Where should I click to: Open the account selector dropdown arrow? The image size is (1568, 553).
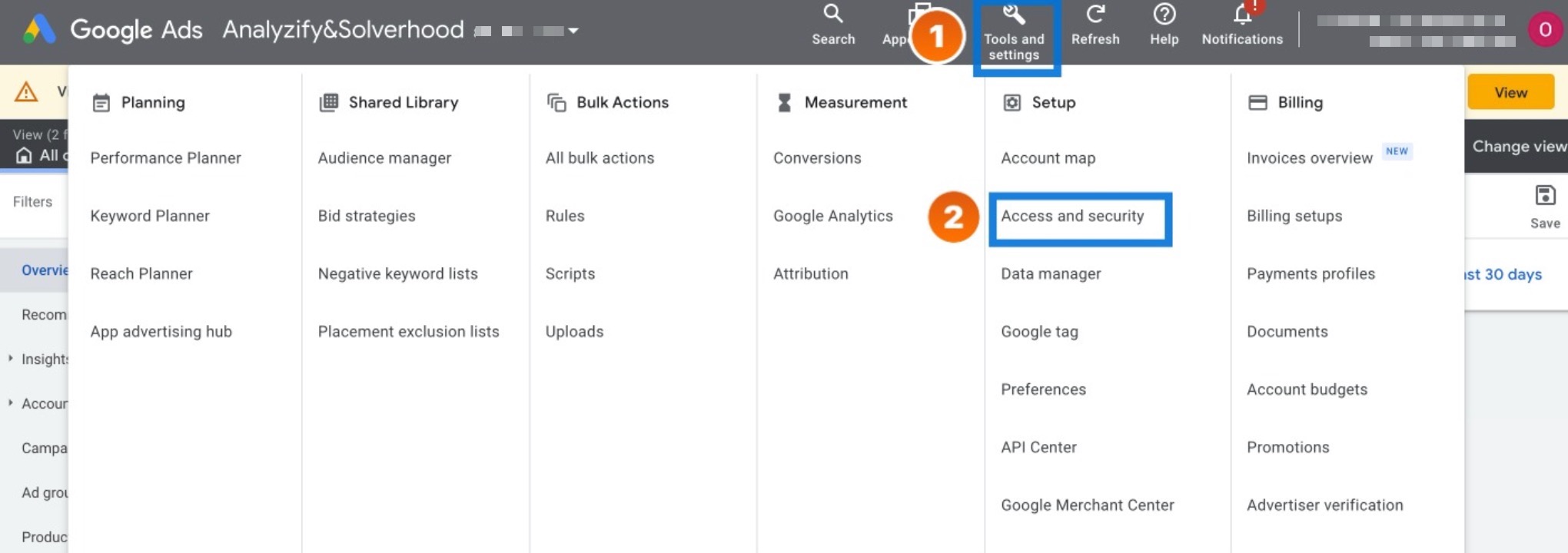click(x=573, y=31)
